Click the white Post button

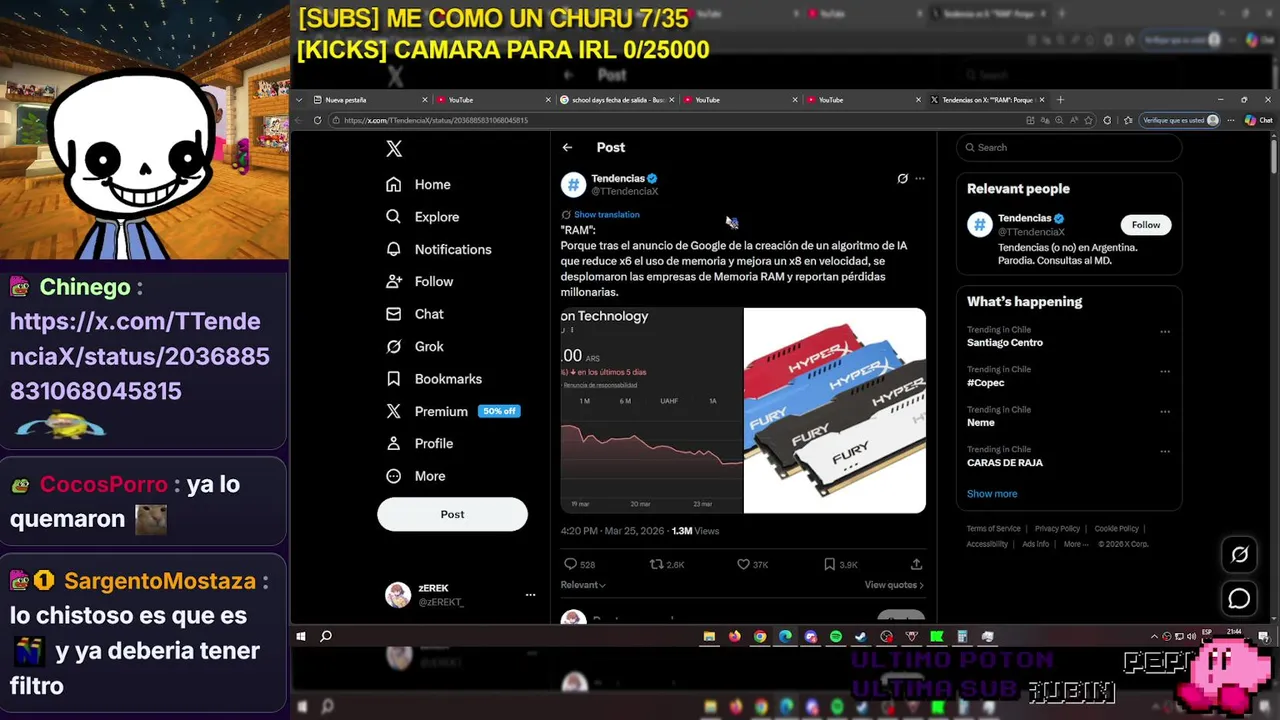[452, 514]
